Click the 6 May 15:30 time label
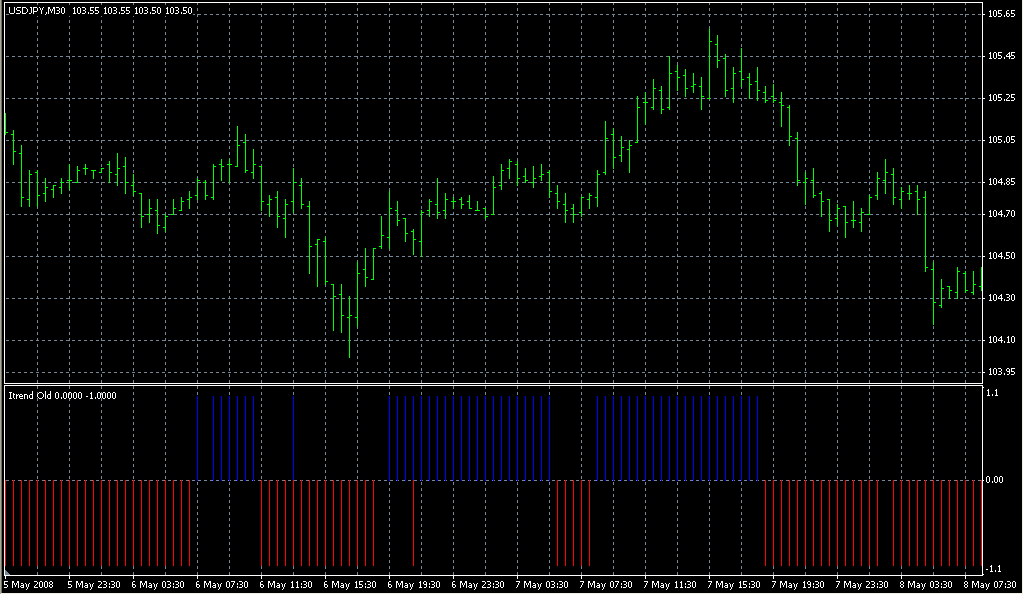The width and height of the screenshot is (1024, 594). tap(350, 585)
